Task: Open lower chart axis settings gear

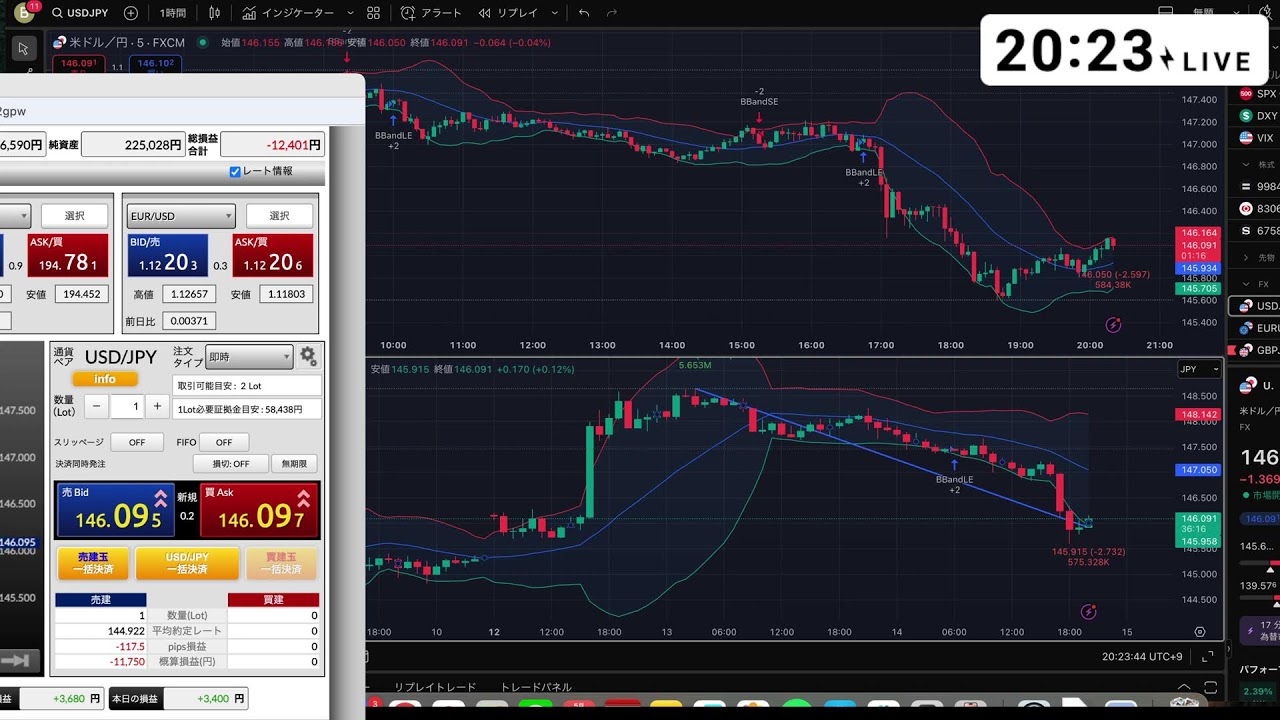Action: coord(1200,632)
